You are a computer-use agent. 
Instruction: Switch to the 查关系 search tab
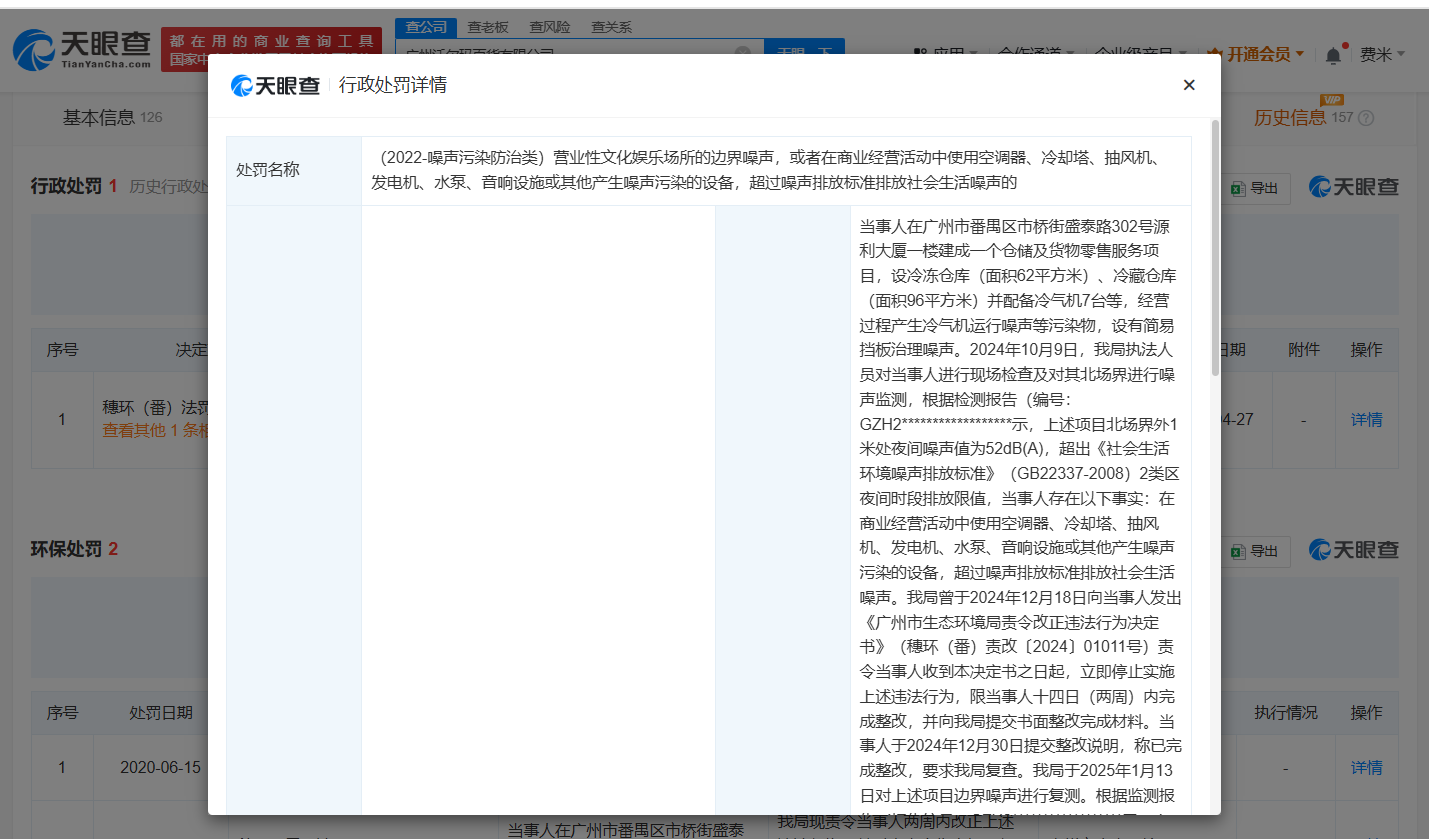pos(612,27)
